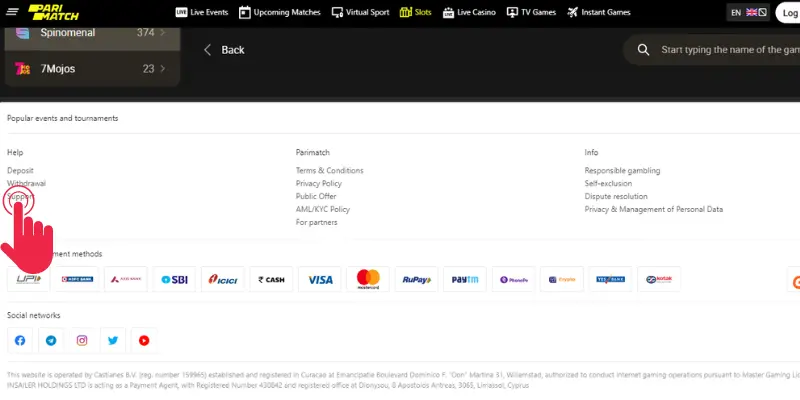Open the Slots menu item
The image size is (800, 400).
point(417,13)
